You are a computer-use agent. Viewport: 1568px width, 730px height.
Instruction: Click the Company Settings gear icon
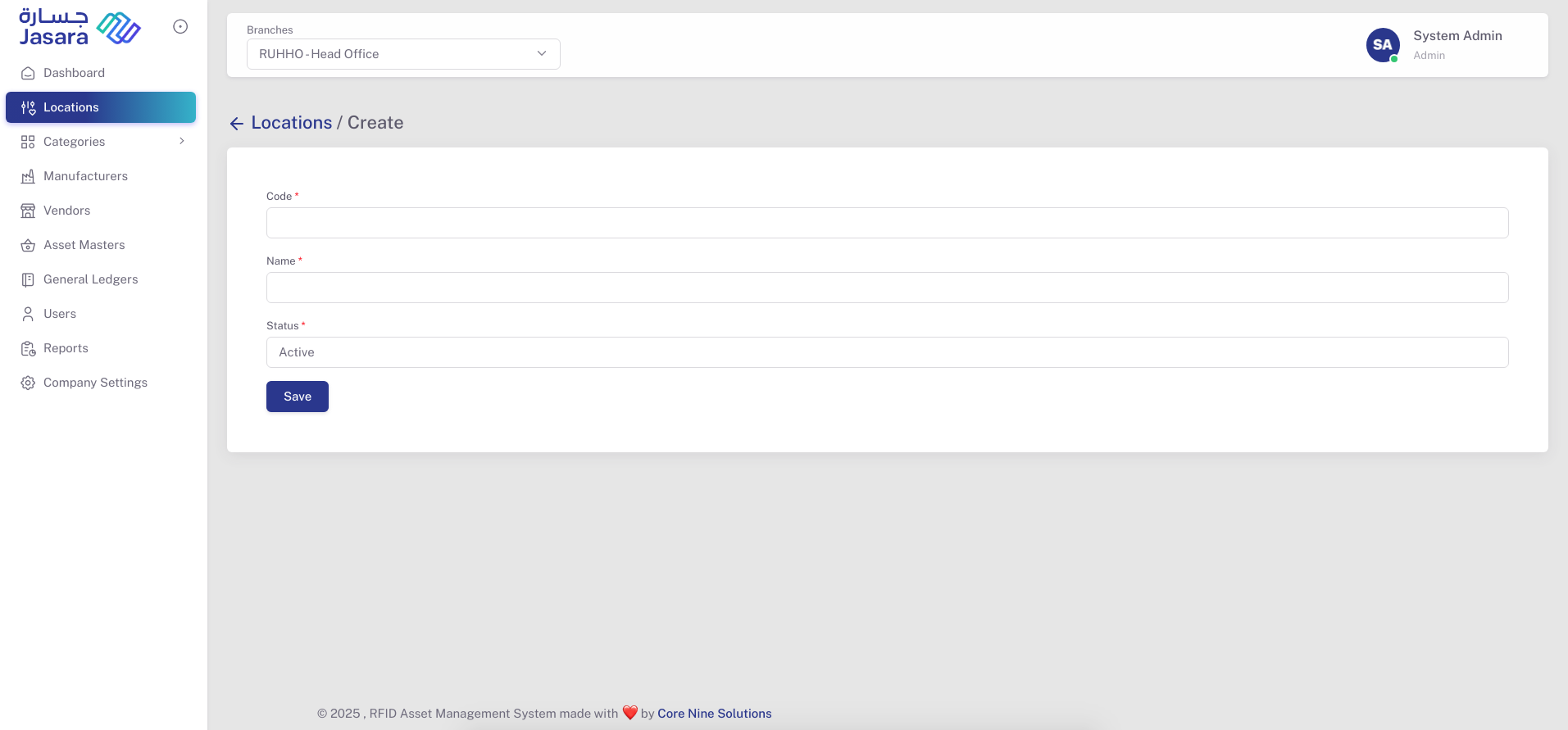tap(28, 383)
